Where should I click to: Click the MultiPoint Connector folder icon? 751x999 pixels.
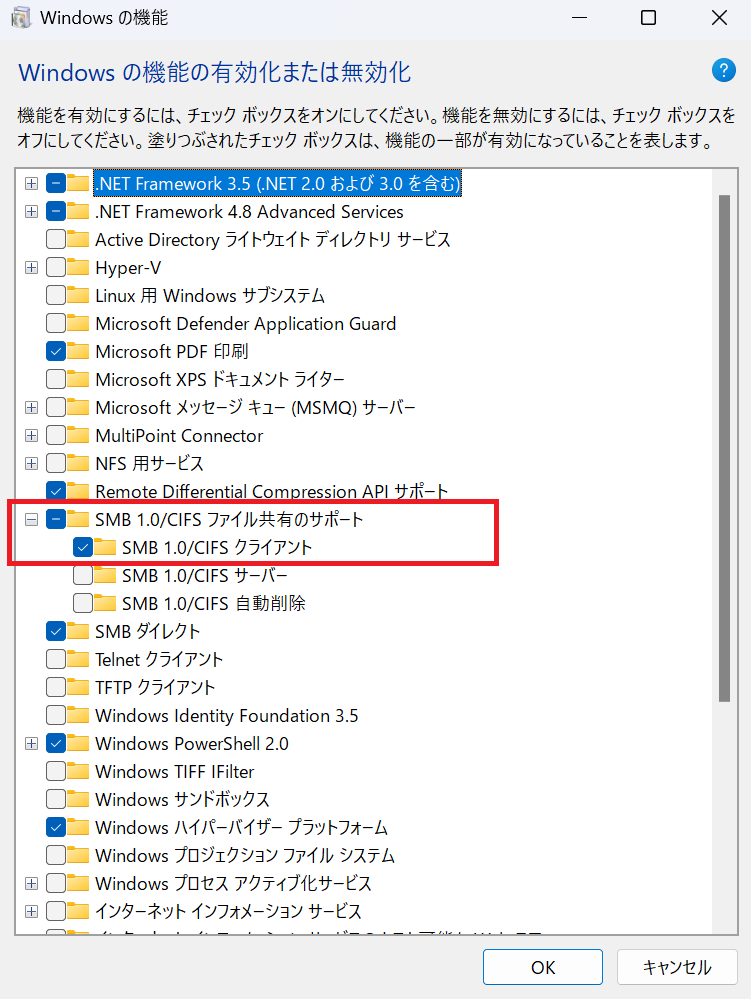pos(78,435)
